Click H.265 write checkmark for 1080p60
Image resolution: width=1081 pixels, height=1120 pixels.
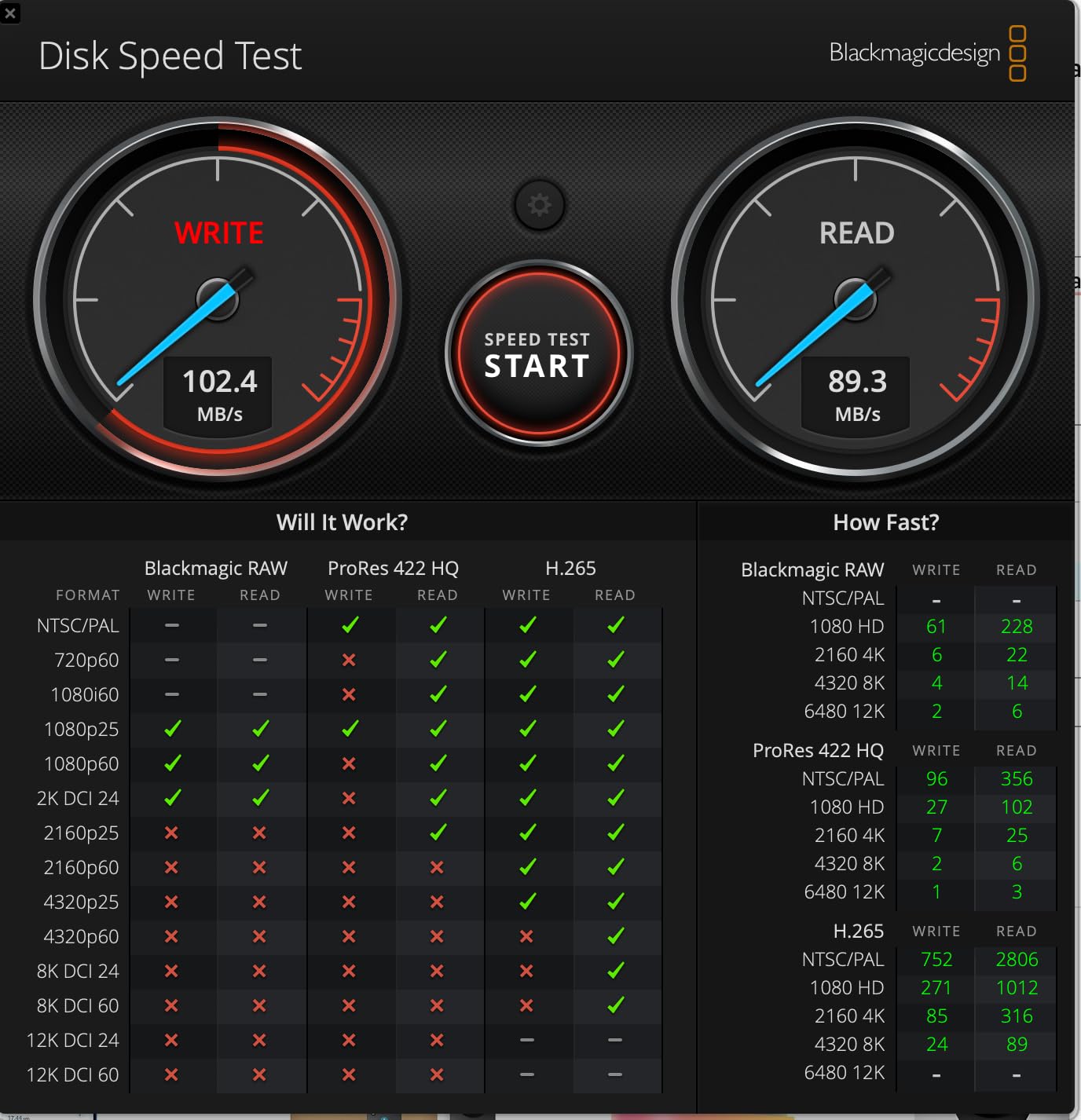pyautogui.click(x=527, y=763)
